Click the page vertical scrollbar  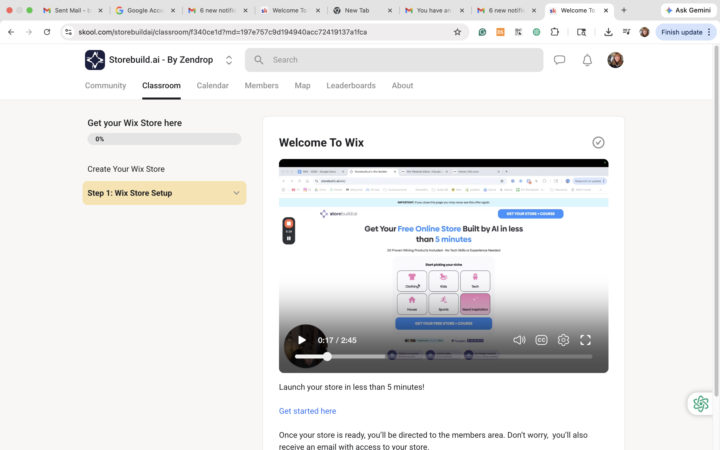[x=716, y=220]
